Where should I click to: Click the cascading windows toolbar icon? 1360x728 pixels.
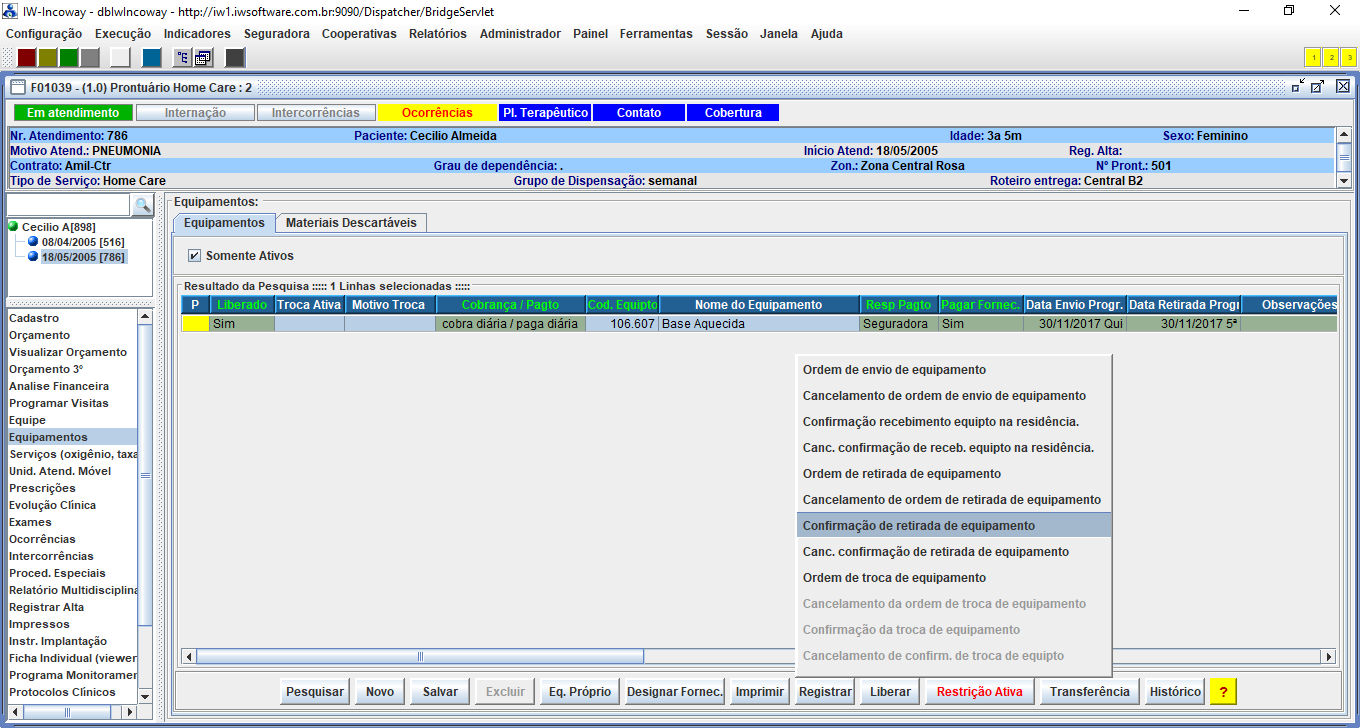(202, 57)
